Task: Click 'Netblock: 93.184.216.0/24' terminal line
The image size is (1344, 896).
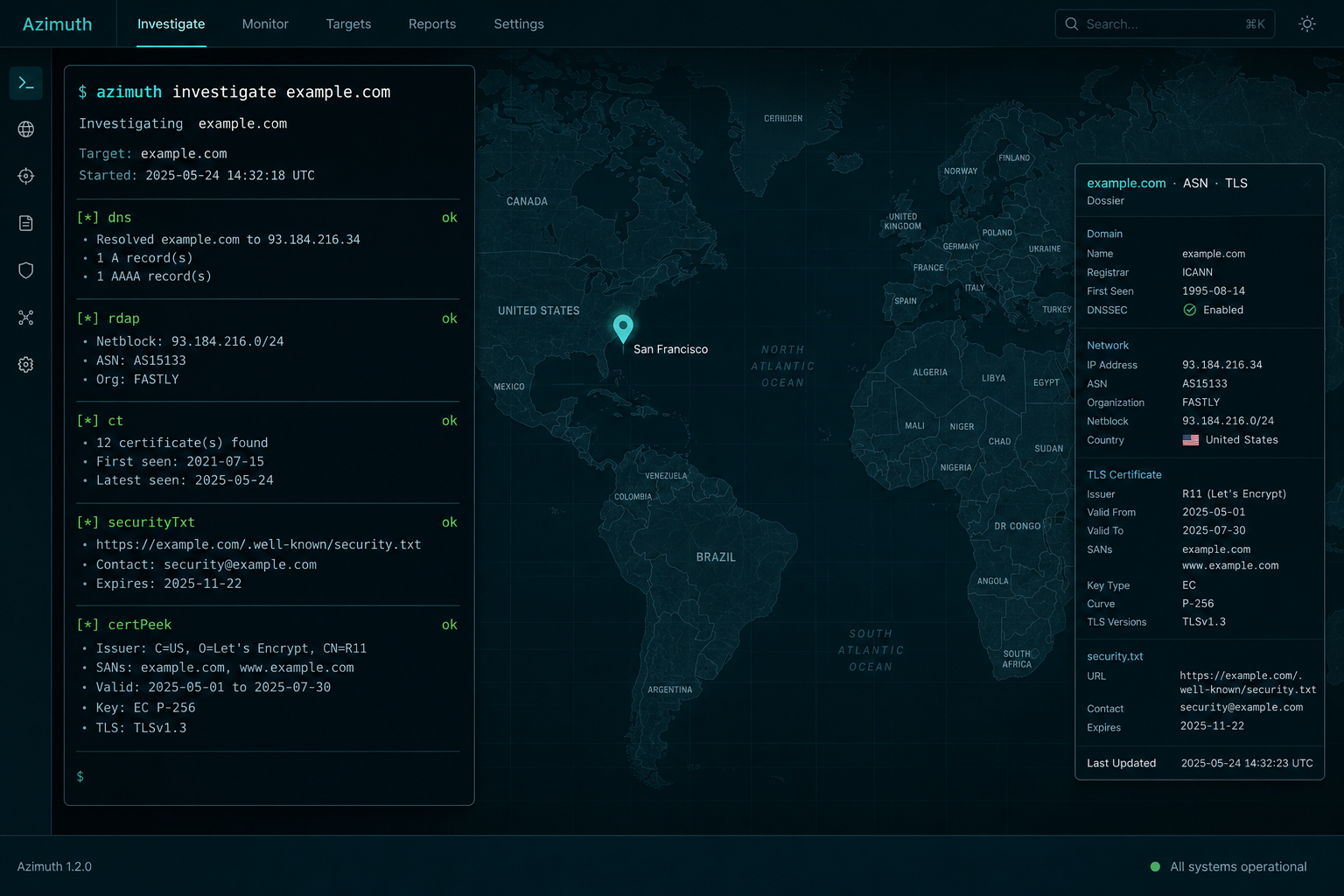Action: click(x=190, y=341)
